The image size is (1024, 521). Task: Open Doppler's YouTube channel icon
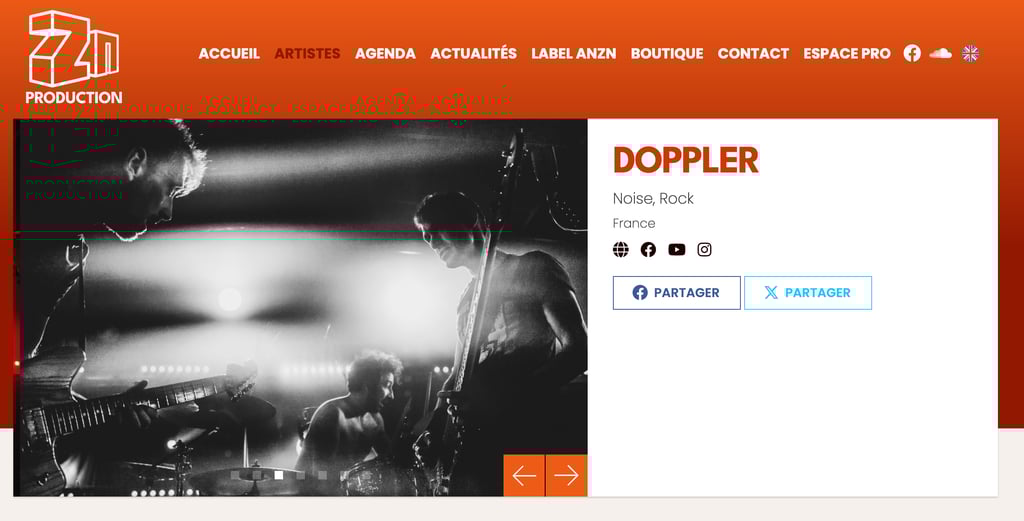[x=677, y=249]
